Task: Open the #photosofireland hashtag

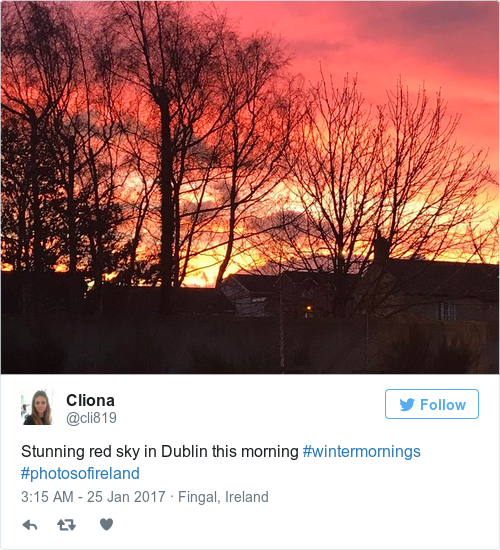Action: tap(80, 474)
